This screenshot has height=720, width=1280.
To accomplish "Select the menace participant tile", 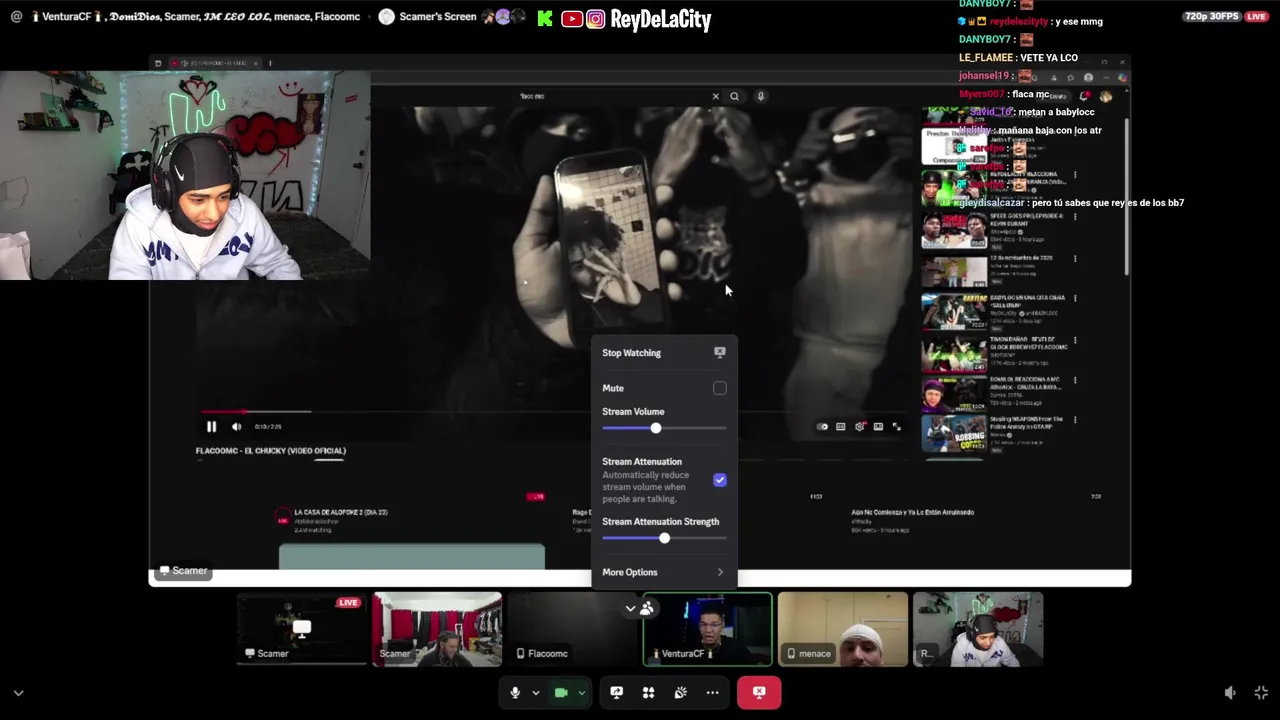I will (843, 629).
